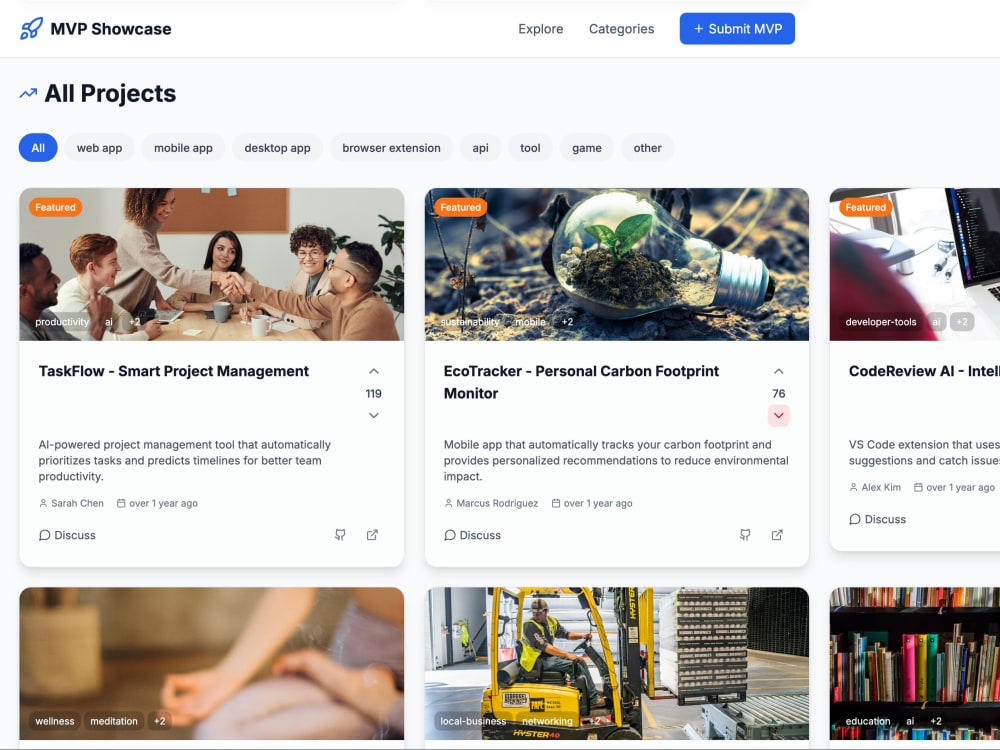The width and height of the screenshot is (1000, 750).
Task: Click the Submit MVP button
Action: coord(737,29)
